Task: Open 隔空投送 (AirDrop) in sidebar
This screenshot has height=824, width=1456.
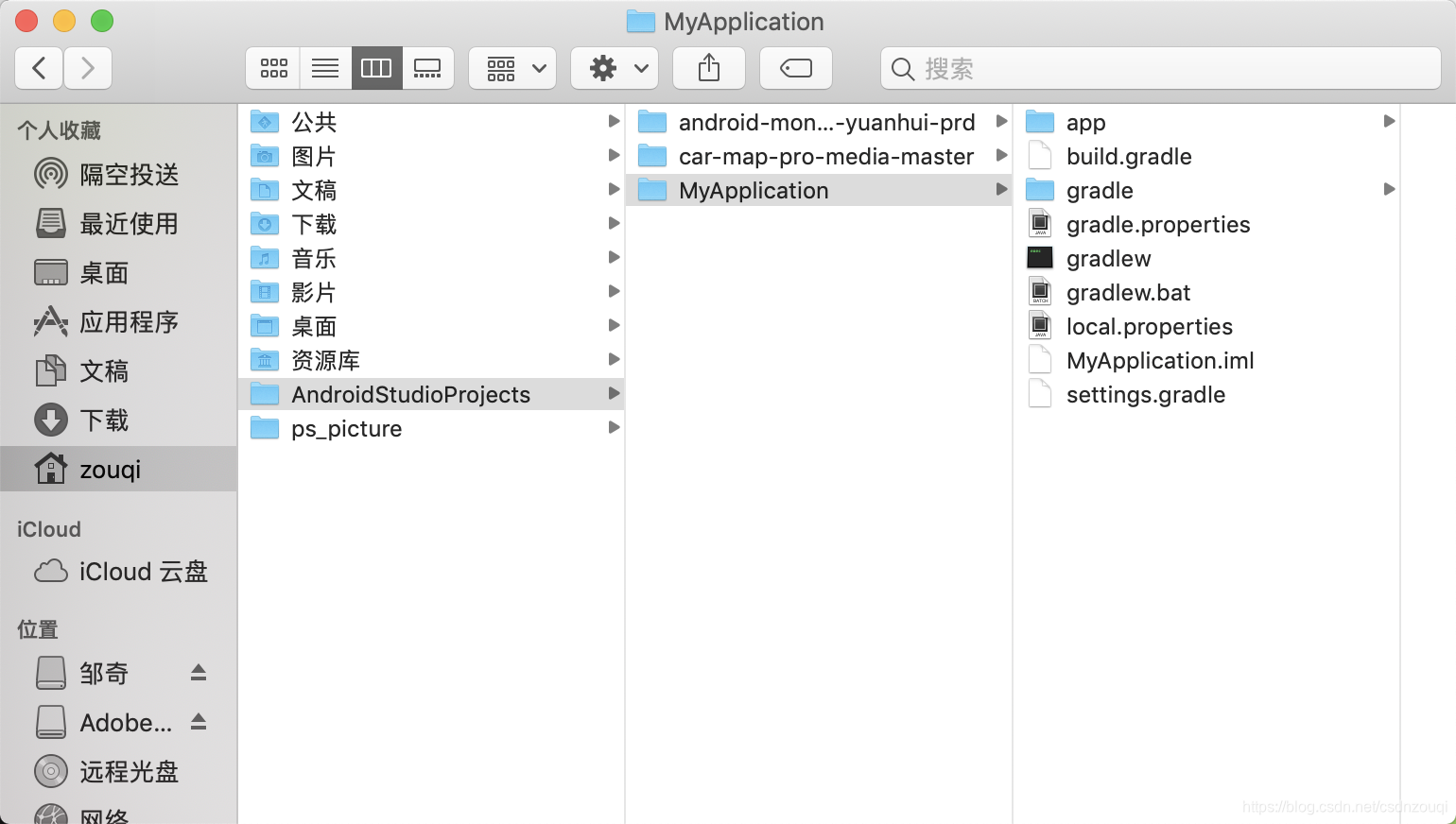Action: (118, 175)
